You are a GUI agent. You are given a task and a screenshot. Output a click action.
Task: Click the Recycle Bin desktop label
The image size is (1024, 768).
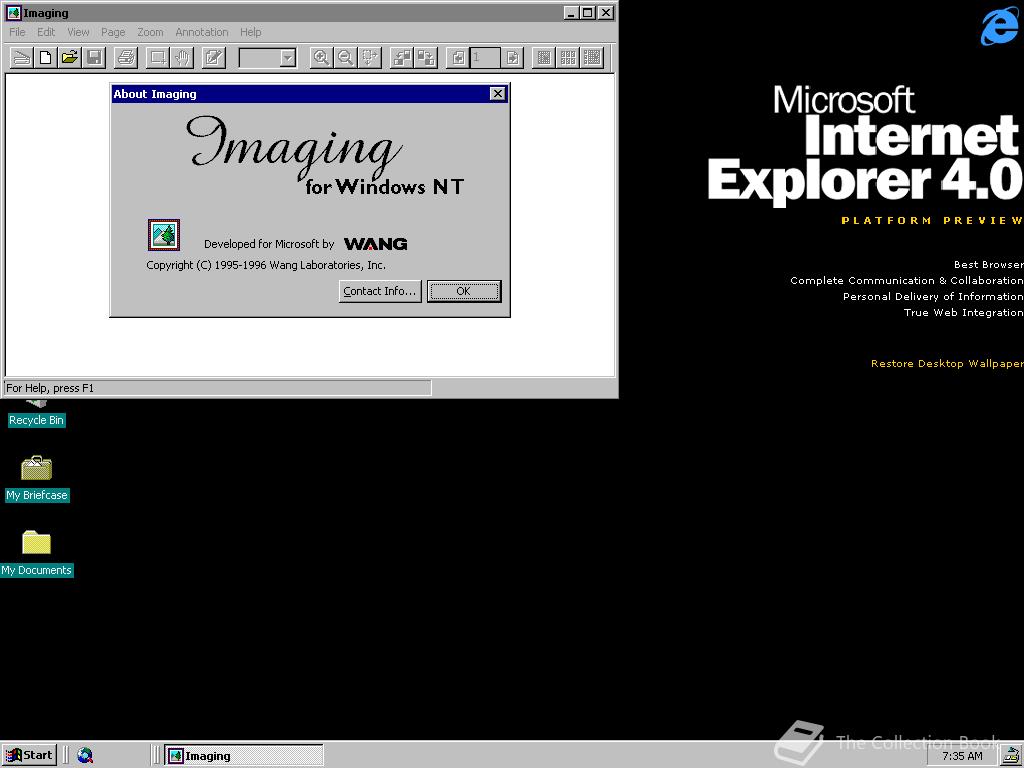coord(37,421)
